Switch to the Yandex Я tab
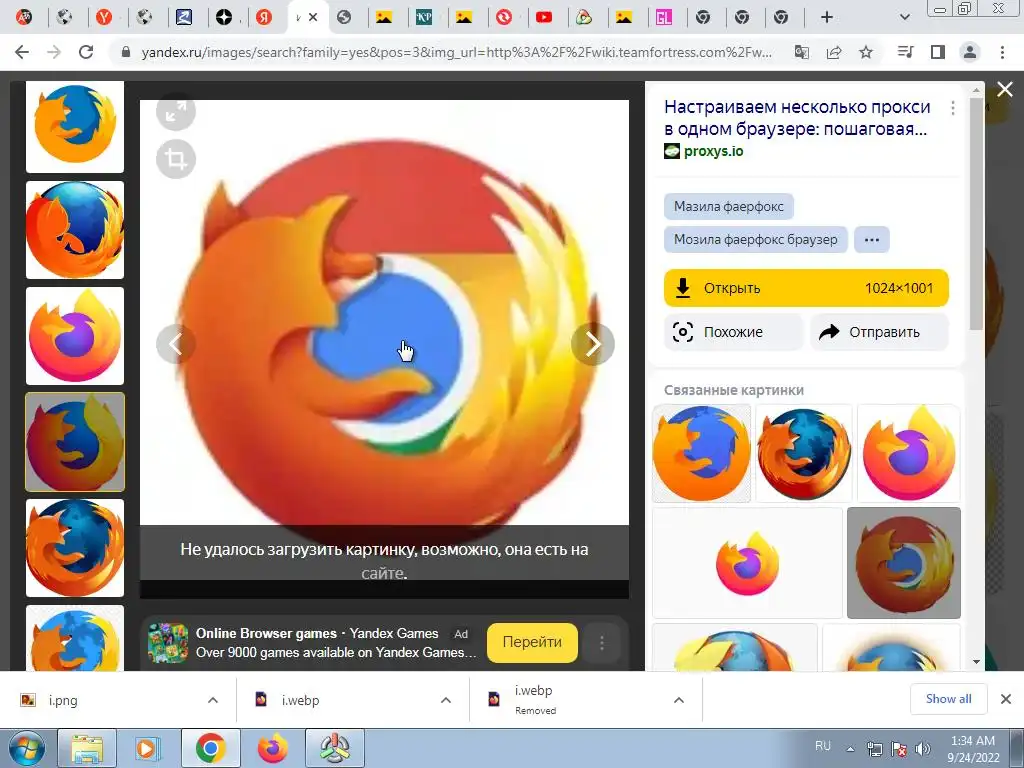The height and width of the screenshot is (768, 1024). pos(264,18)
